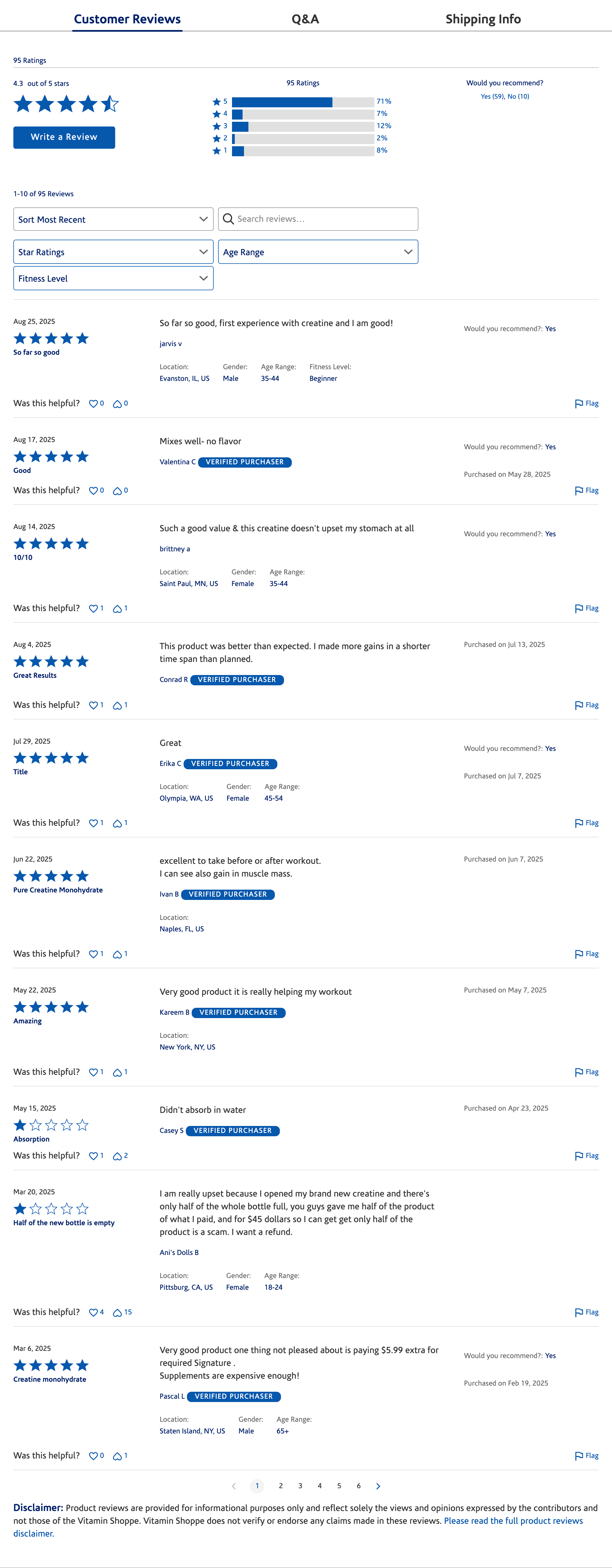The height and width of the screenshot is (1568, 612).
Task: Expand the Star Ratings filter
Action: (x=113, y=251)
